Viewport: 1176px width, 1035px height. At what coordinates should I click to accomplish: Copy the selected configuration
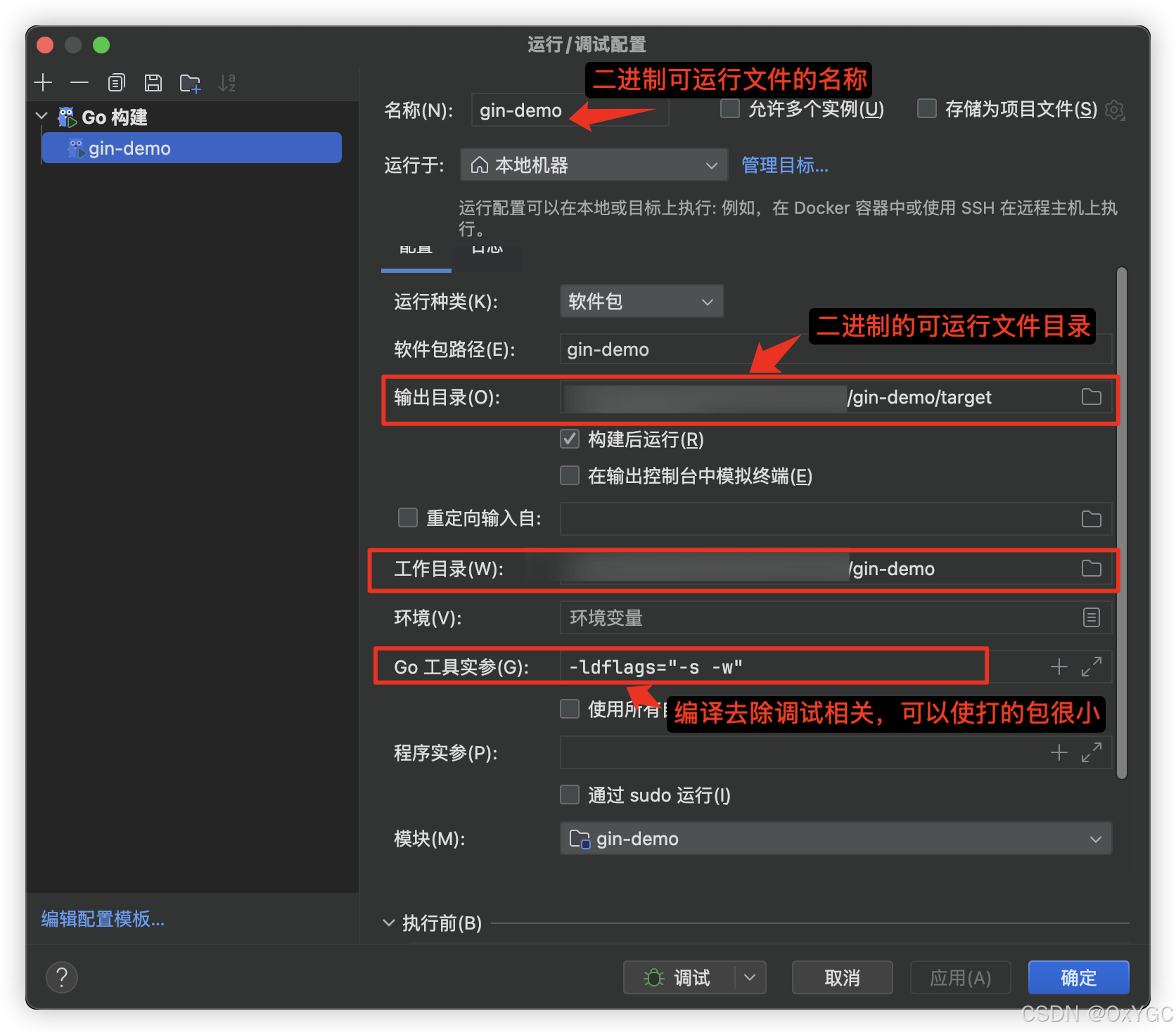(116, 83)
